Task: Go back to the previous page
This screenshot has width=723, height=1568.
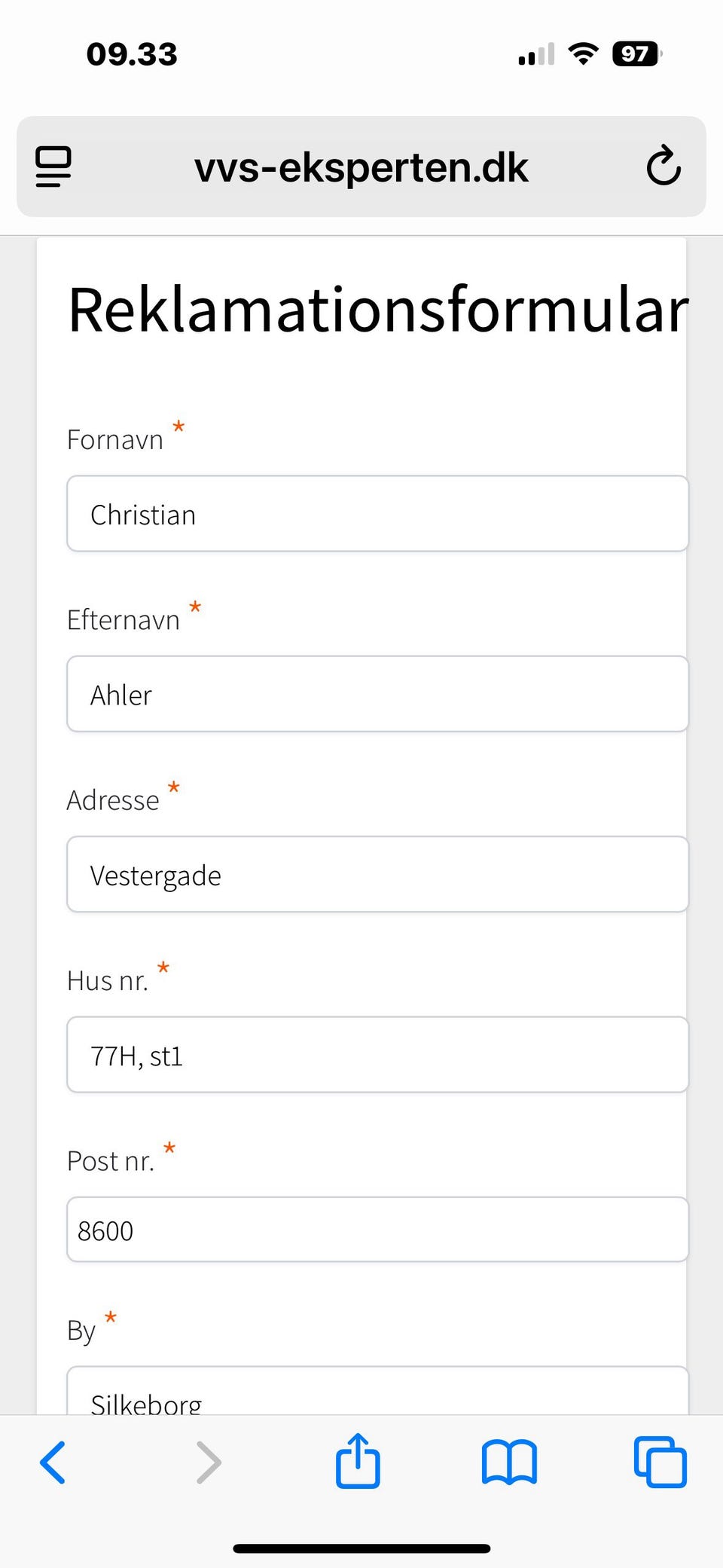Action: [x=53, y=1463]
